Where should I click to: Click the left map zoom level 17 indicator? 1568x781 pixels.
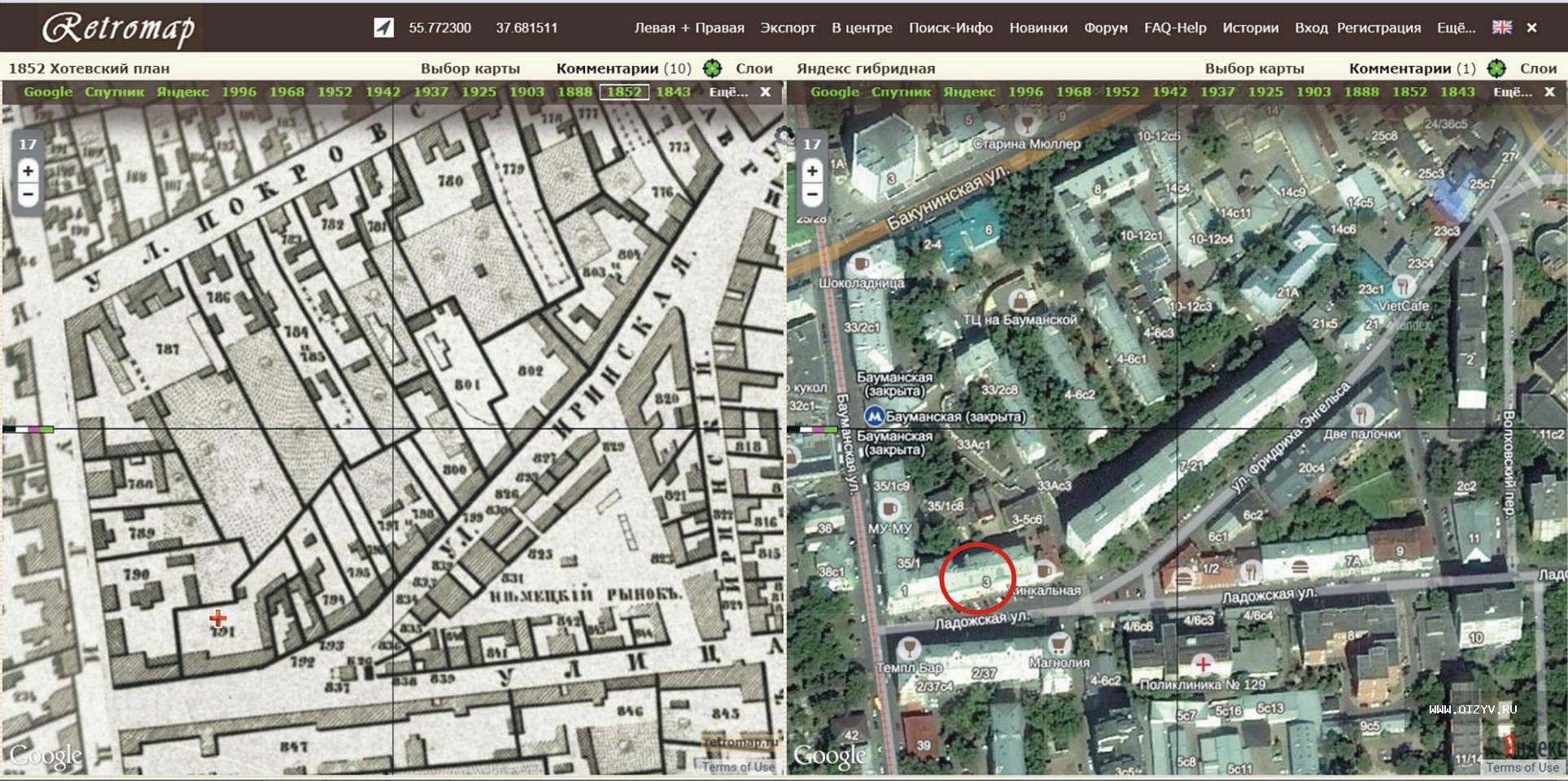click(x=28, y=144)
